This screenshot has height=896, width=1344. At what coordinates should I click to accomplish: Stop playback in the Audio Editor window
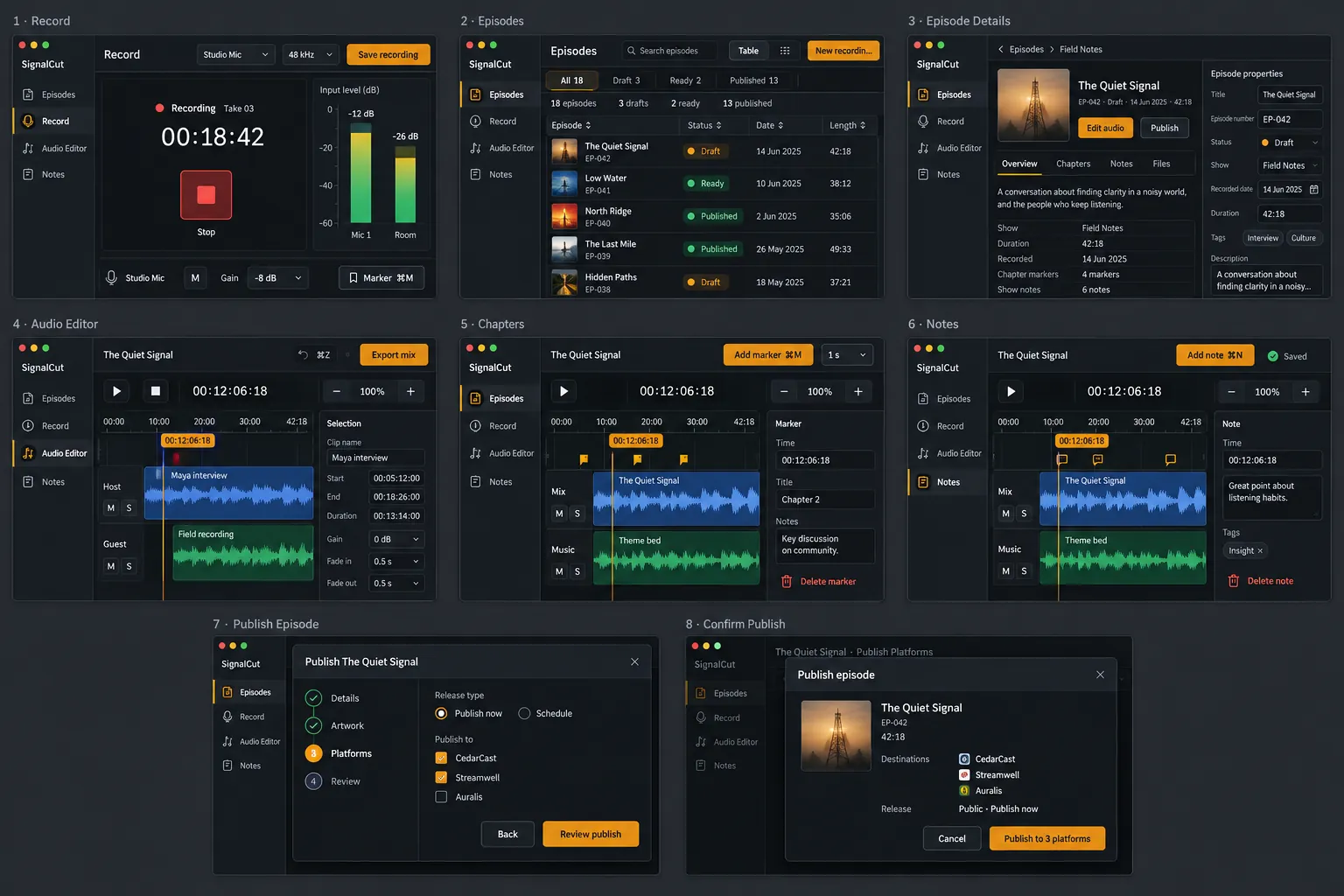coord(155,391)
